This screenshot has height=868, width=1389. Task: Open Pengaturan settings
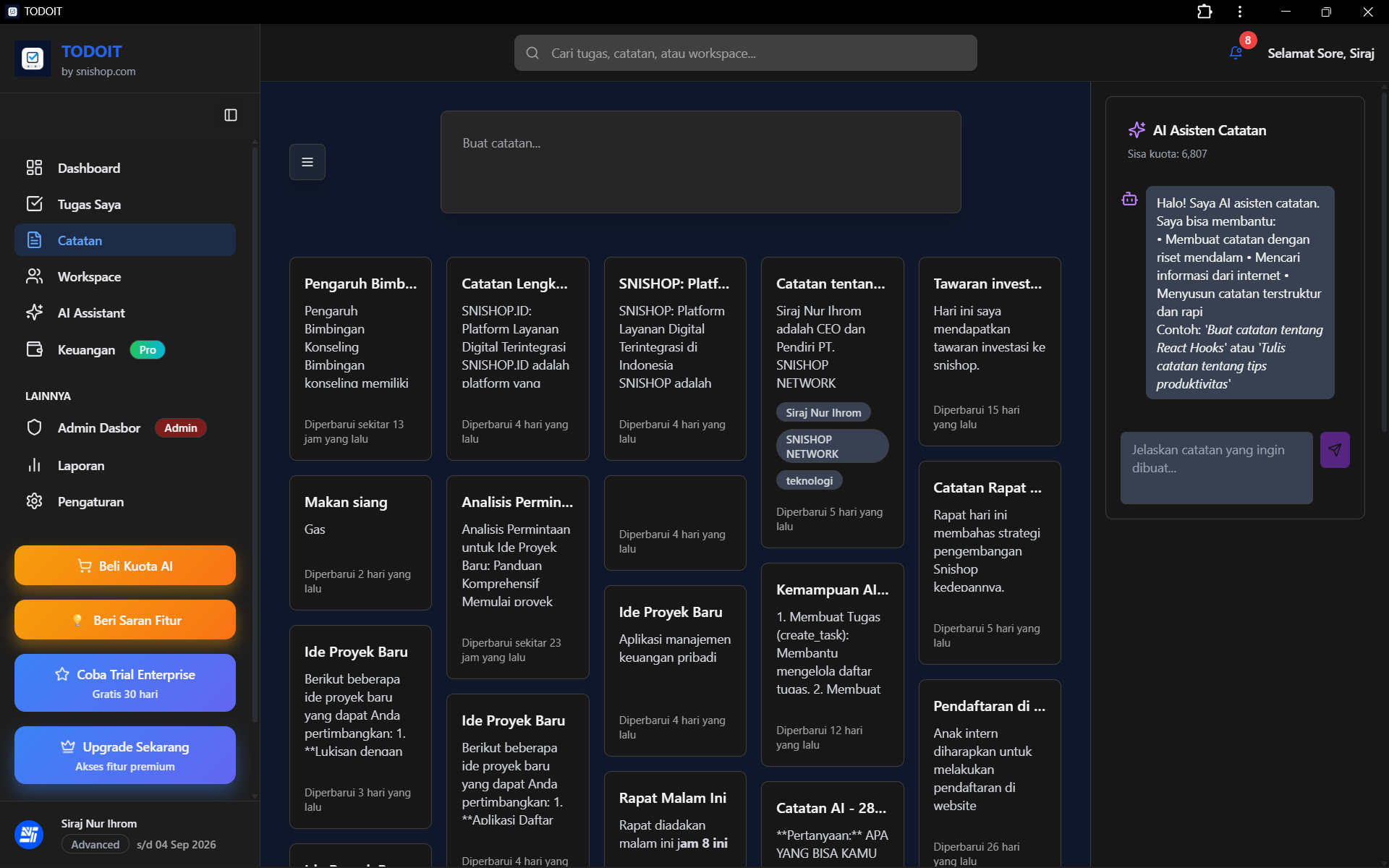click(90, 501)
